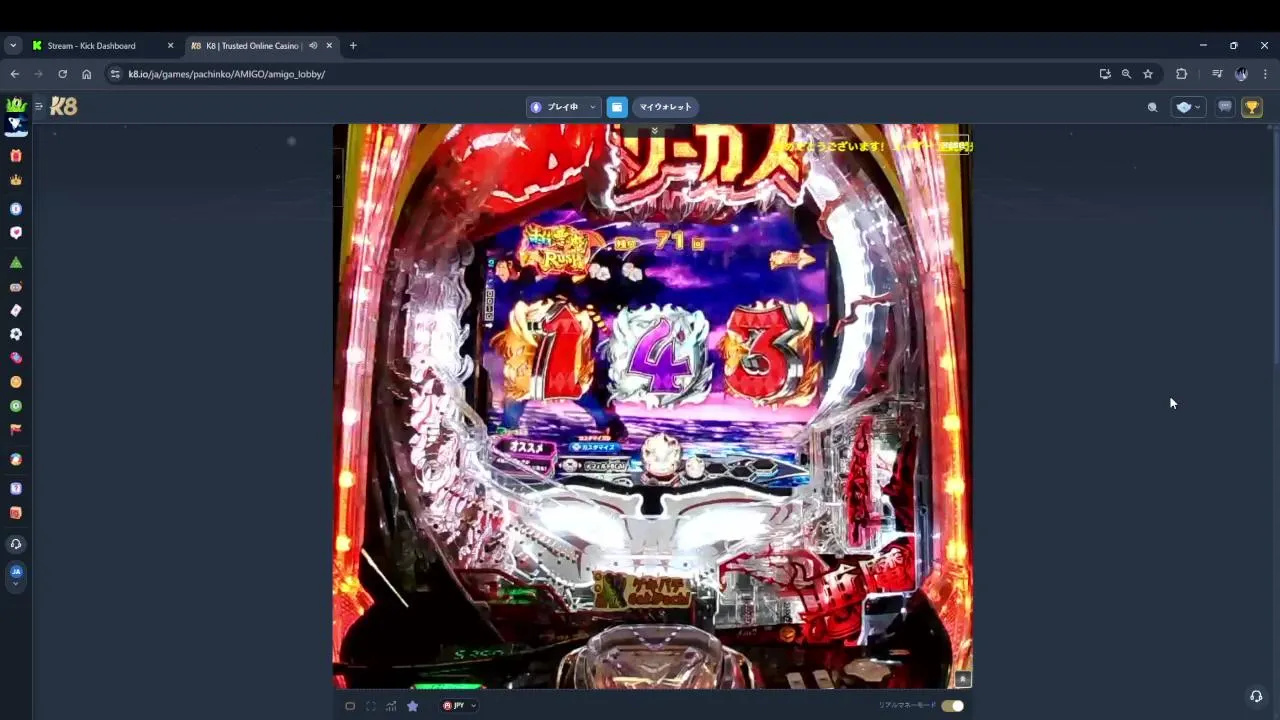Toggle favorite star for this game
Viewport: 1280px width, 720px height.
(x=412, y=706)
